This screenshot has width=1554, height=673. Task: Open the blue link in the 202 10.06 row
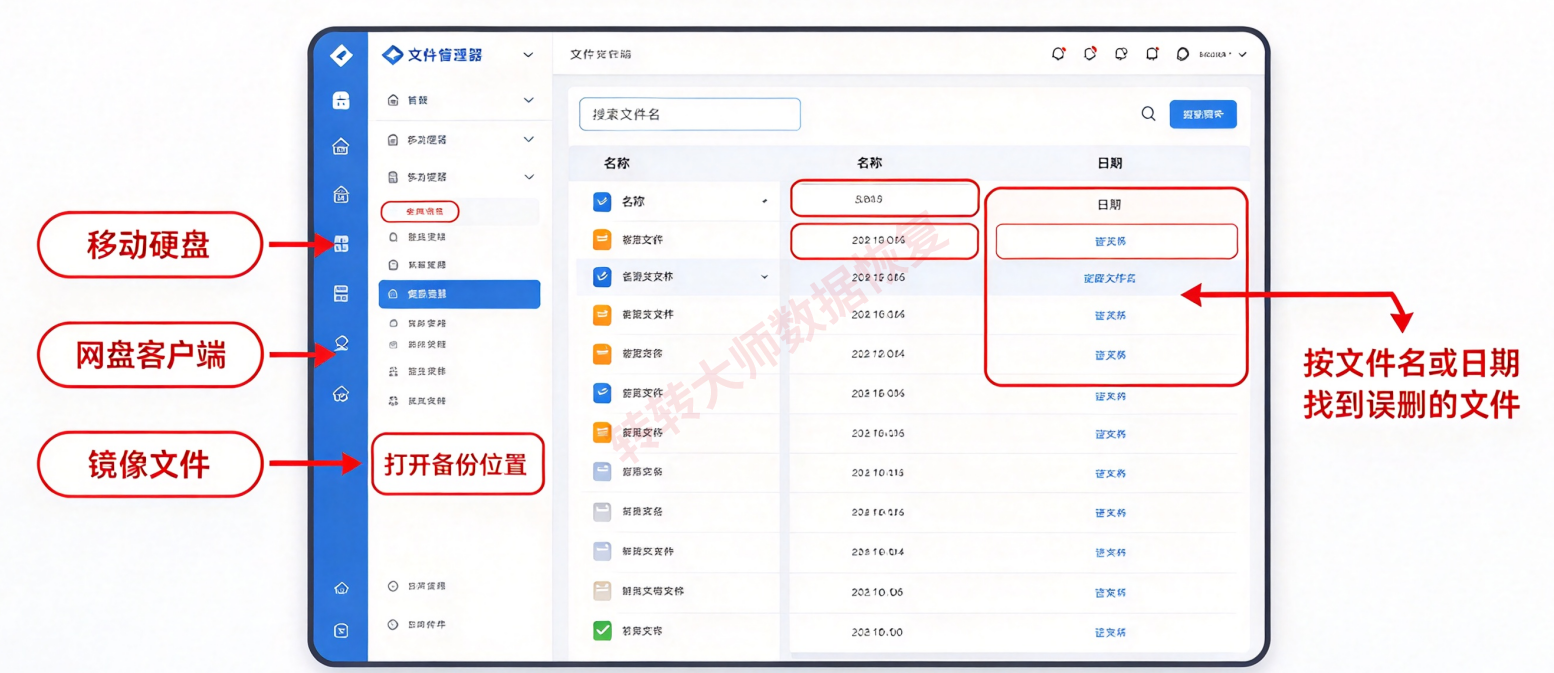(1110, 593)
